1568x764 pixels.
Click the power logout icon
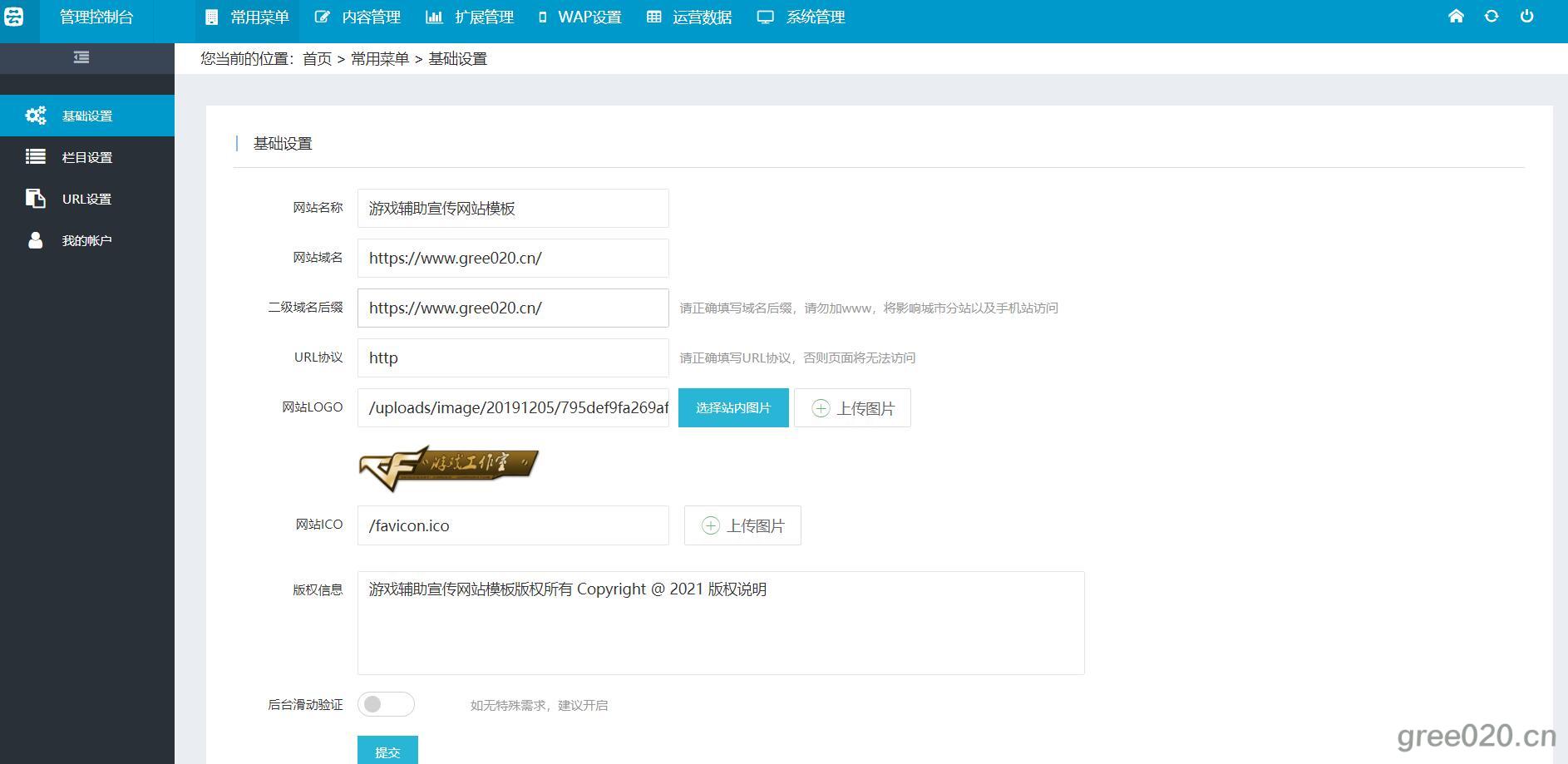[1526, 17]
